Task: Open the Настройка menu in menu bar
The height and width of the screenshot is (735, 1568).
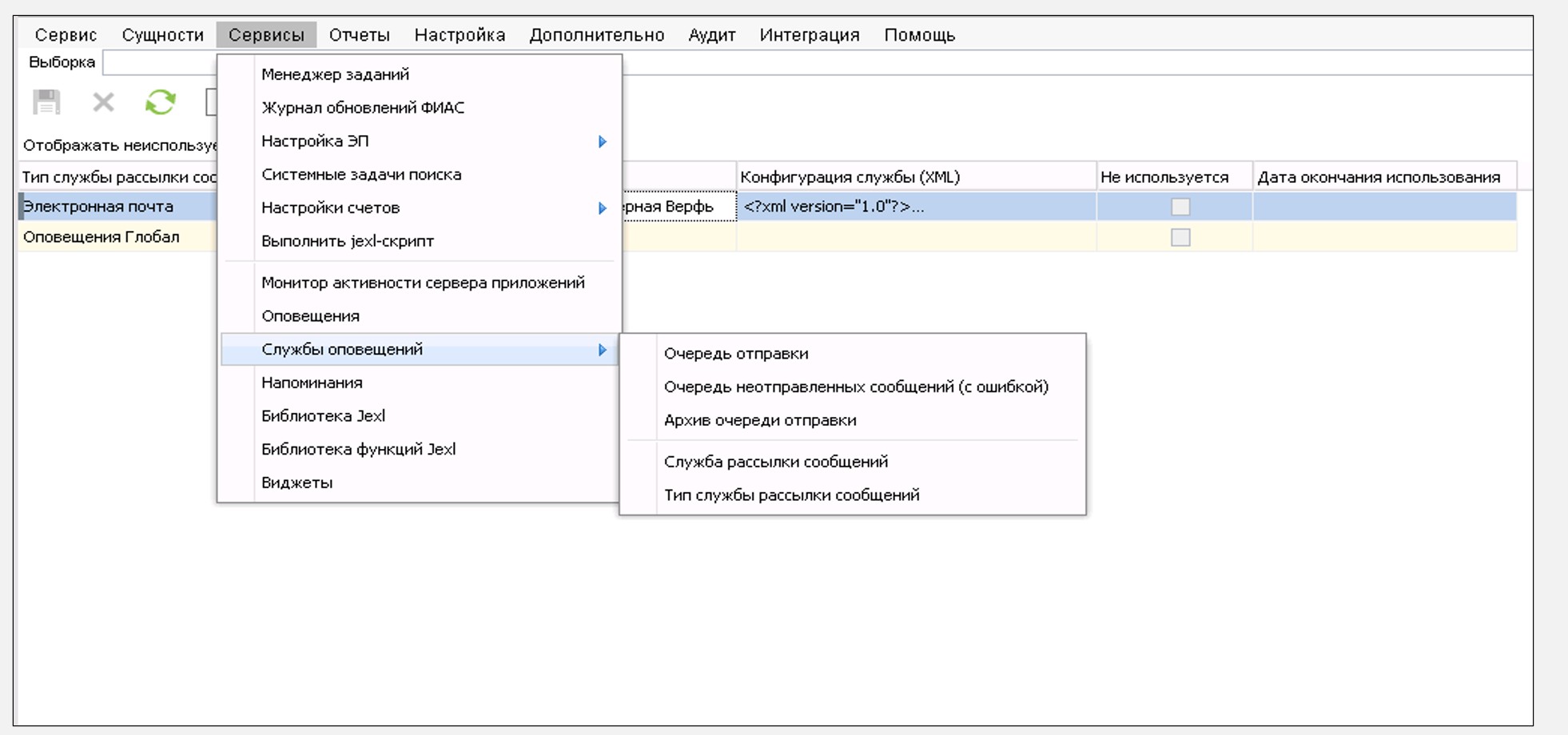Action: pos(460,35)
